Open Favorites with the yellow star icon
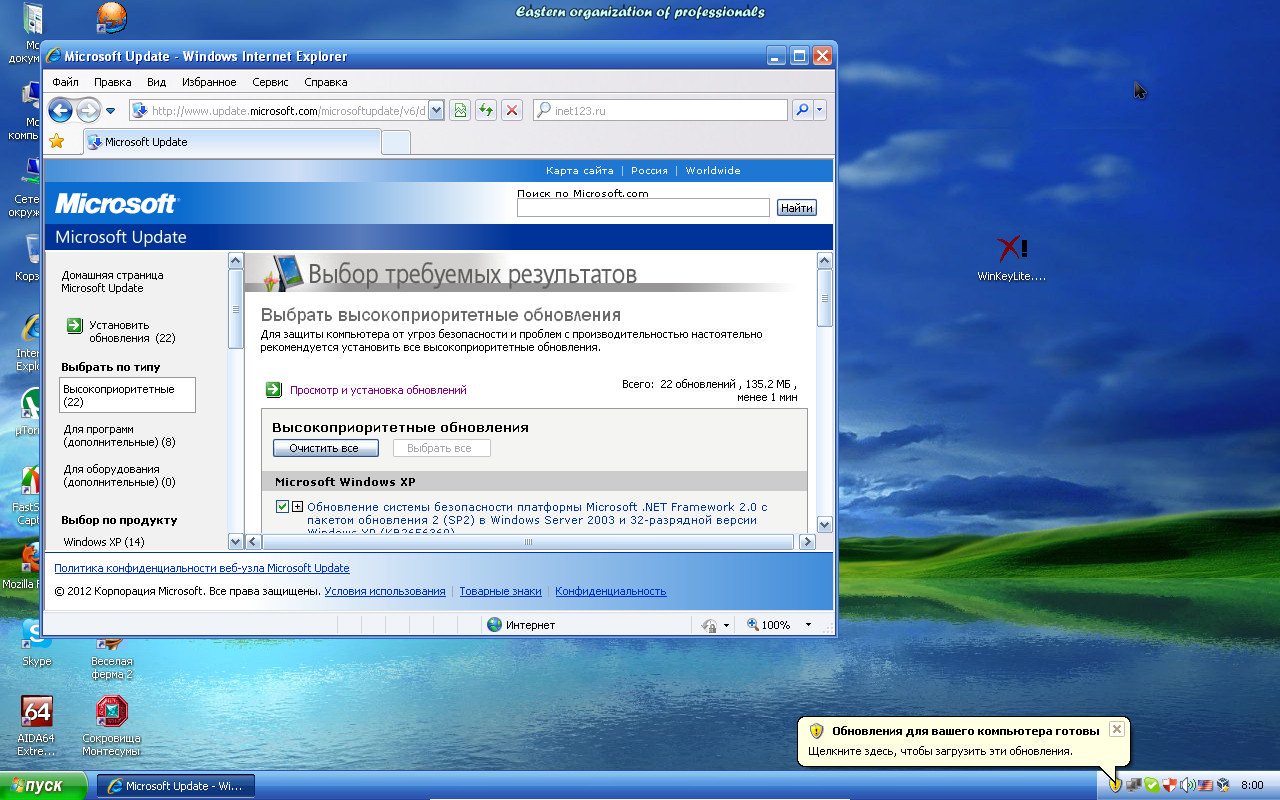1280x800 pixels. [57, 142]
